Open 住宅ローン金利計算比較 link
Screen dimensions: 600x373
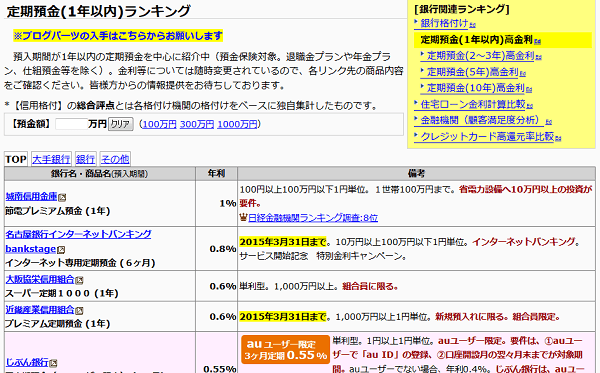tap(473, 104)
